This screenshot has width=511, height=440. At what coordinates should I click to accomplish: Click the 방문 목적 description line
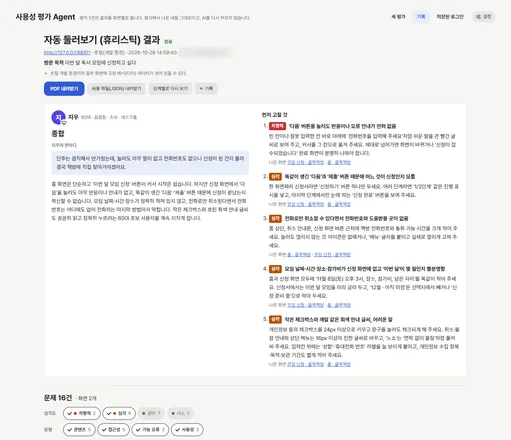tap(90, 63)
